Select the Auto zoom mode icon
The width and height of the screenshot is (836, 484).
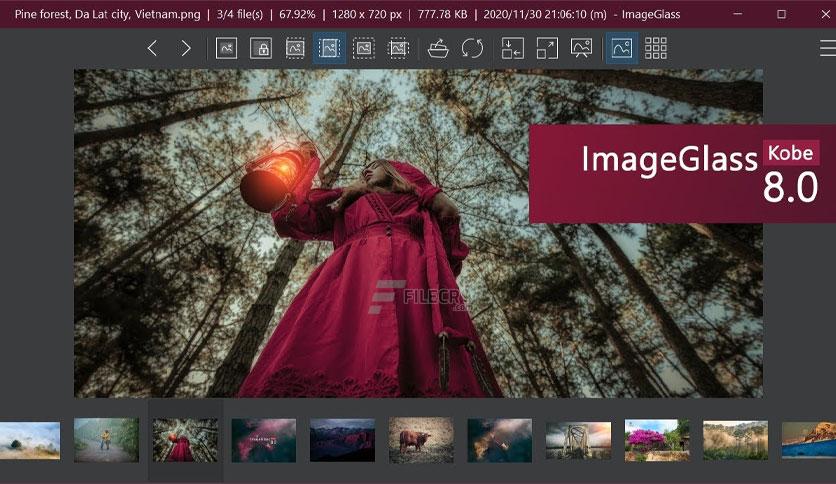tap(295, 49)
